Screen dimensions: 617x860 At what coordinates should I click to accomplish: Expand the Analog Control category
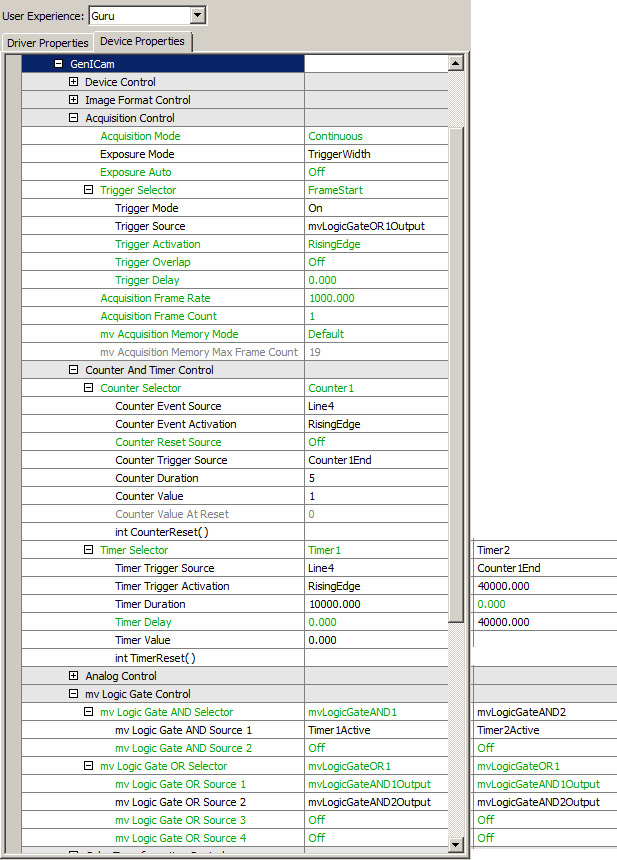[74, 676]
